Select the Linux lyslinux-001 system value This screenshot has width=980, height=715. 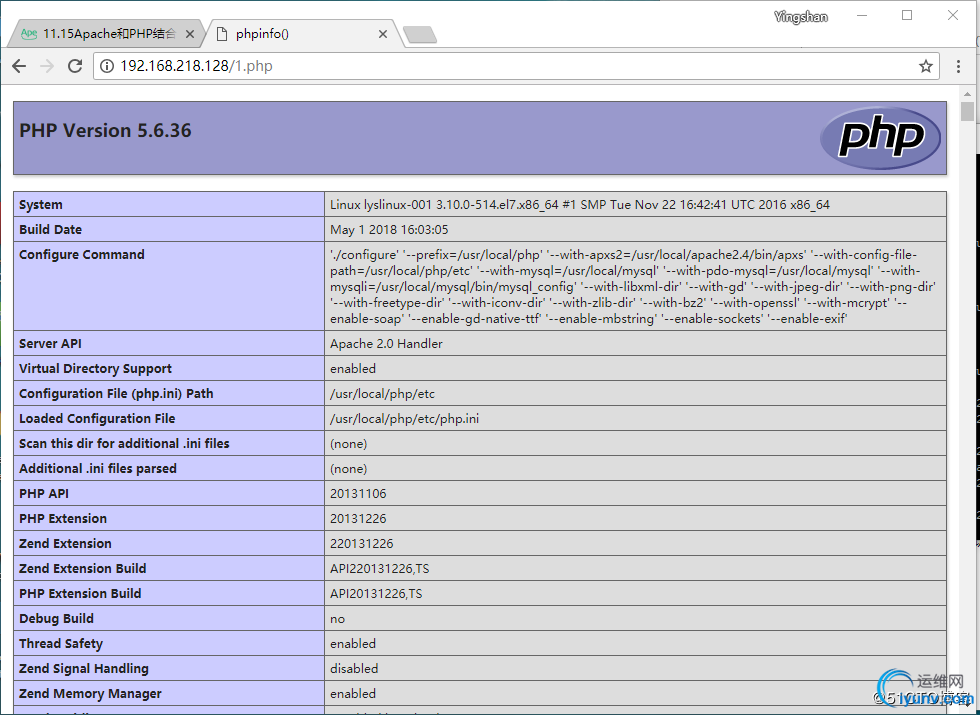(579, 204)
